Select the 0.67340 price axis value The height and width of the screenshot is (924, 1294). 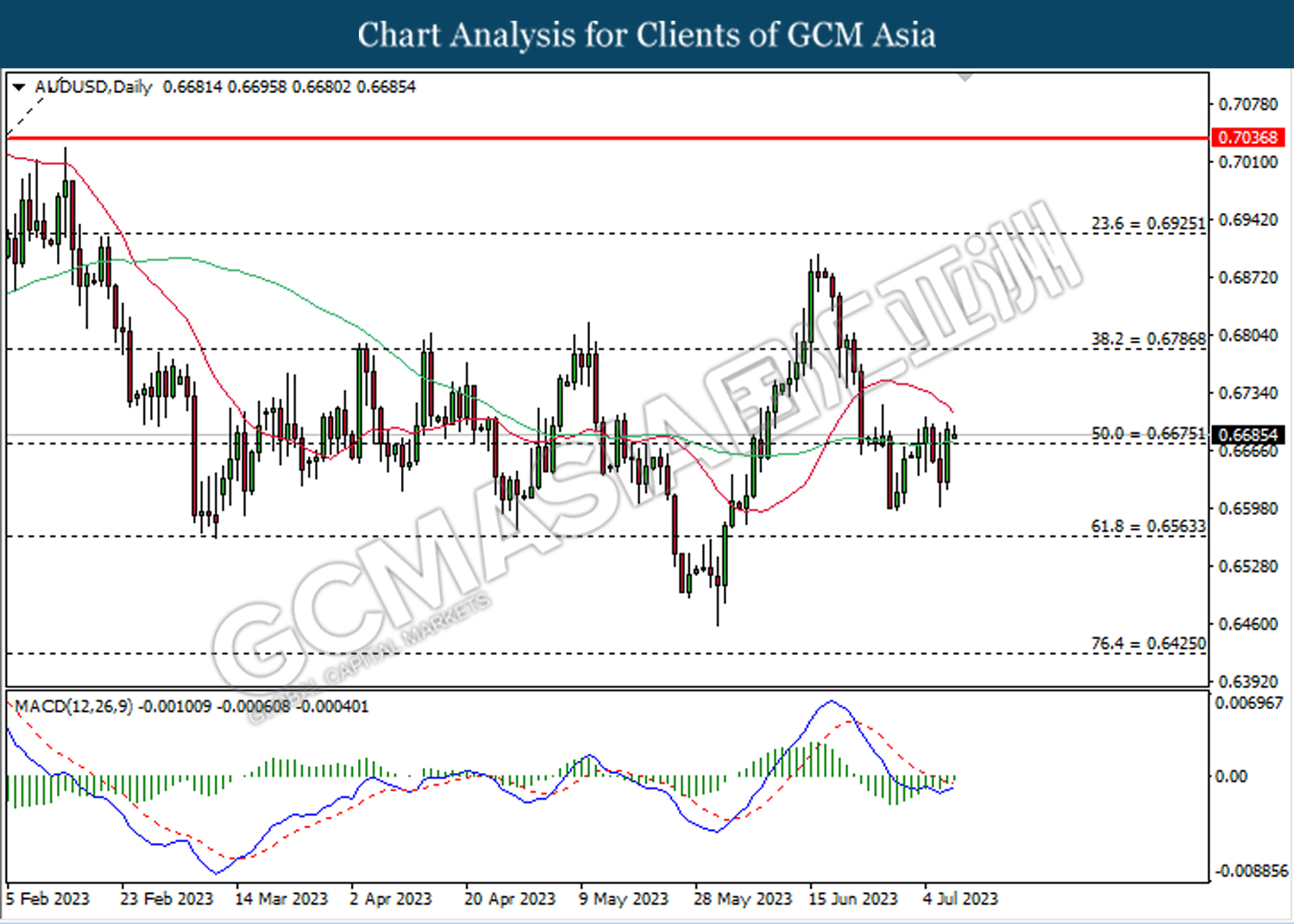[x=1248, y=393]
